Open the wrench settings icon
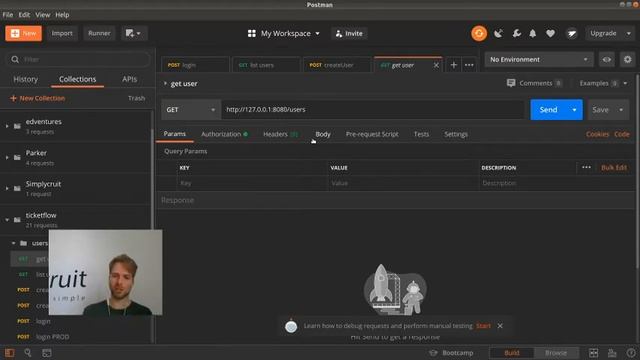This screenshot has width=640, height=360. pyautogui.click(x=516, y=33)
